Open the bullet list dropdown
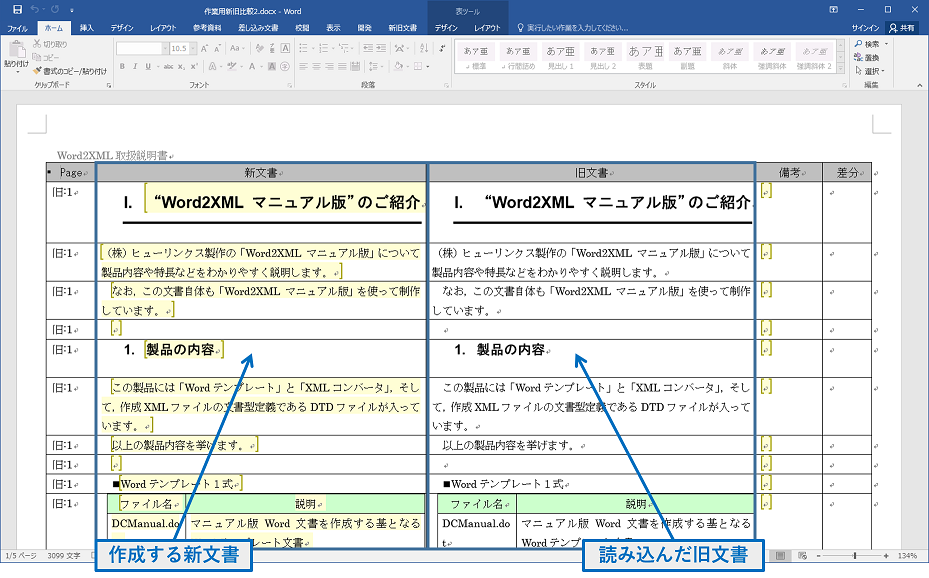This screenshot has height=578, width=929. pyautogui.click(x=313, y=49)
